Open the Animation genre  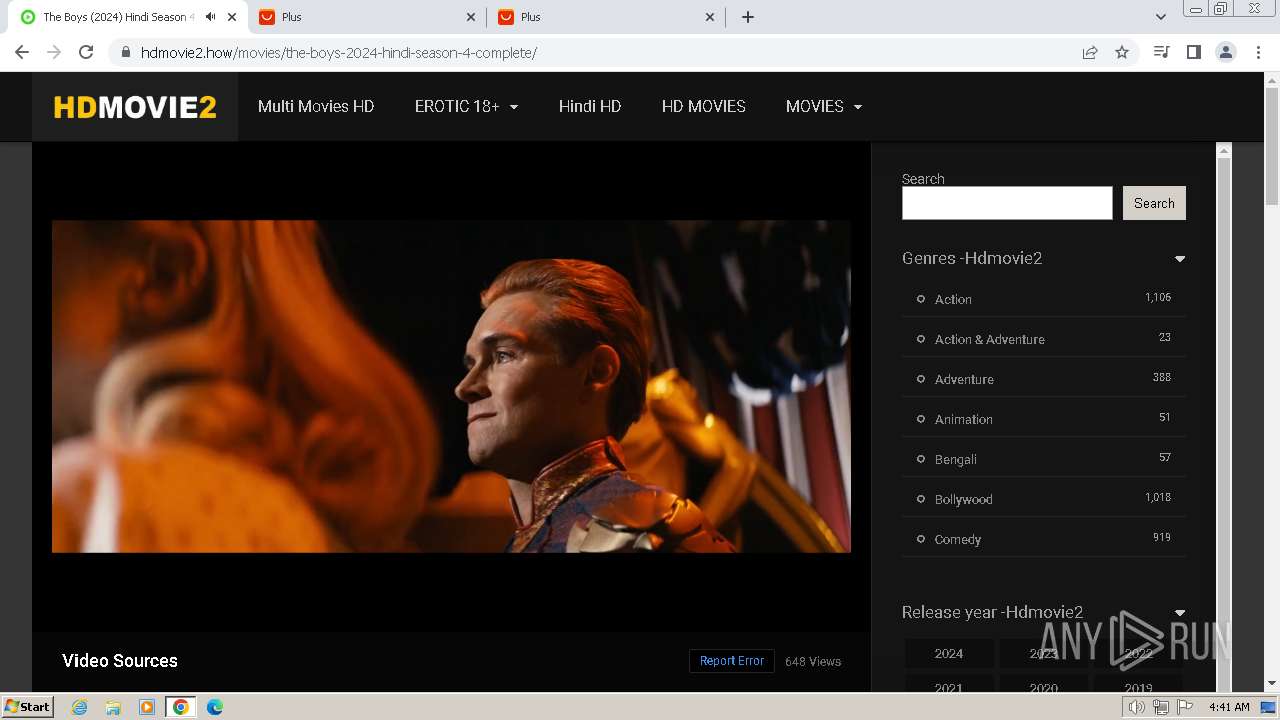[x=963, y=419]
